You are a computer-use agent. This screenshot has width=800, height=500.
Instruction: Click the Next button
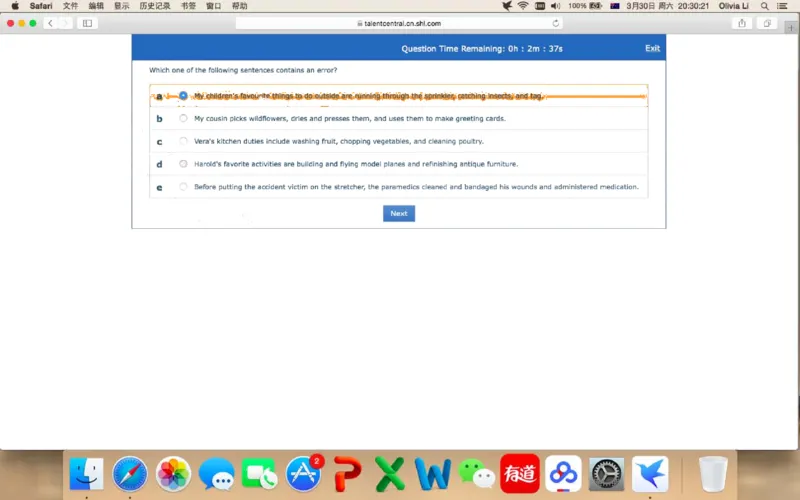pyautogui.click(x=398, y=213)
